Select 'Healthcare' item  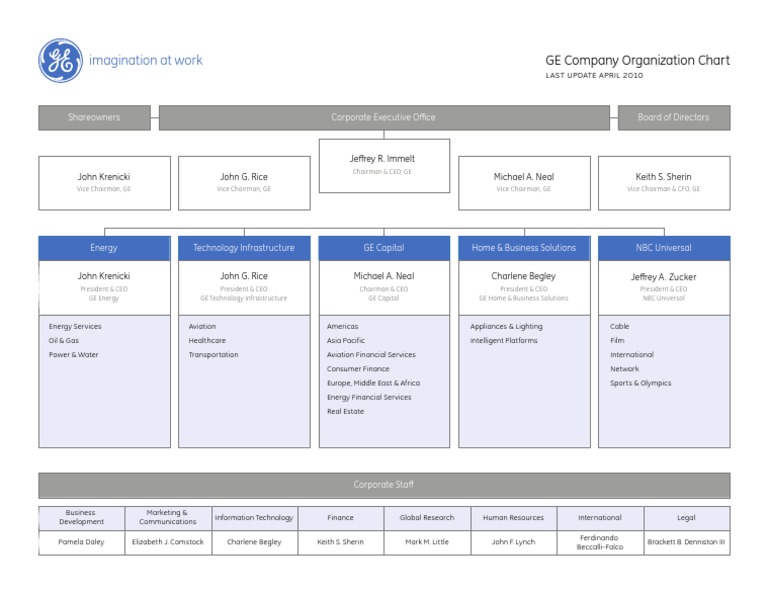[207, 341]
